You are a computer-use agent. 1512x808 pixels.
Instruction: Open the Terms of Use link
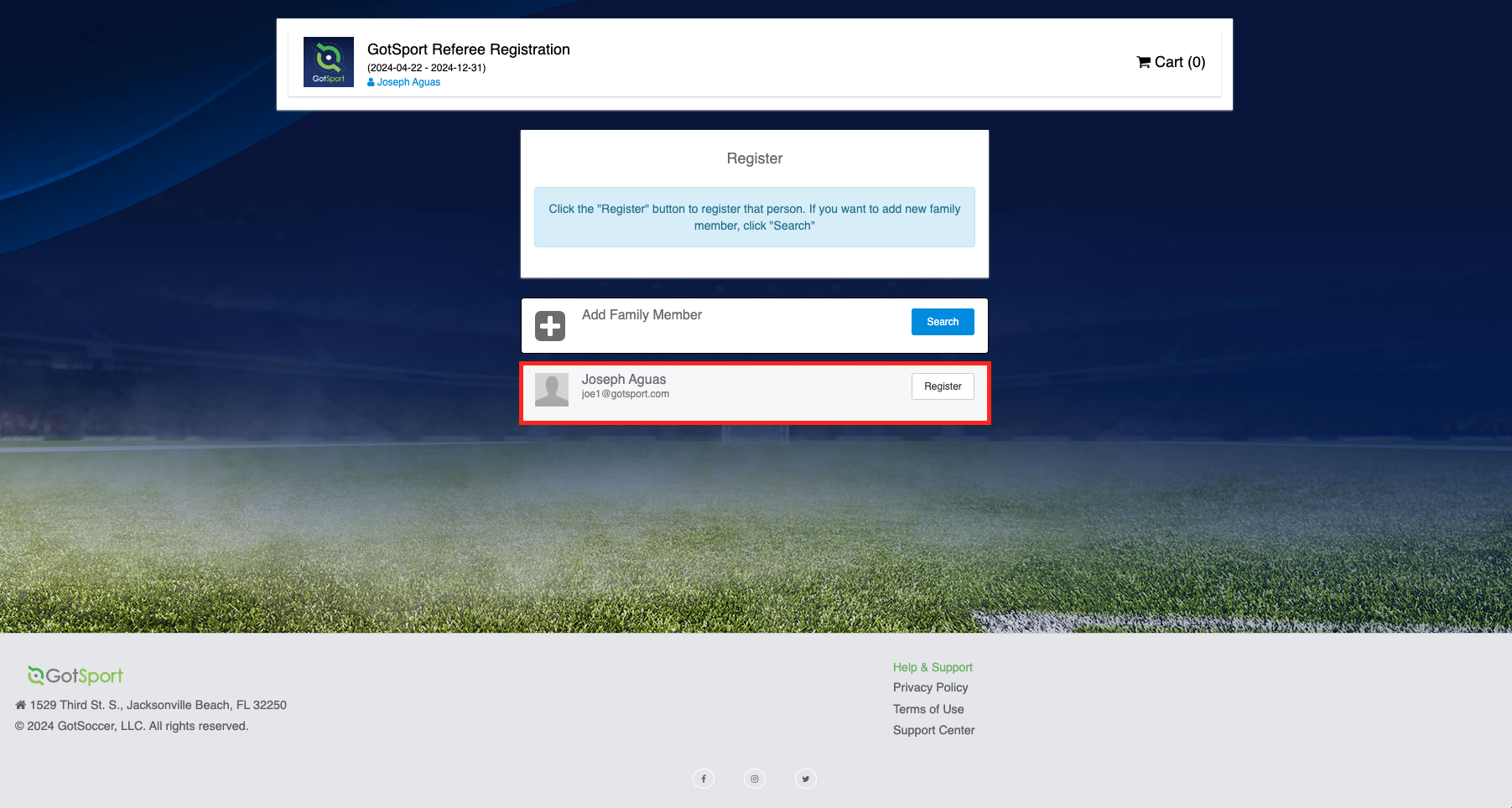[928, 709]
